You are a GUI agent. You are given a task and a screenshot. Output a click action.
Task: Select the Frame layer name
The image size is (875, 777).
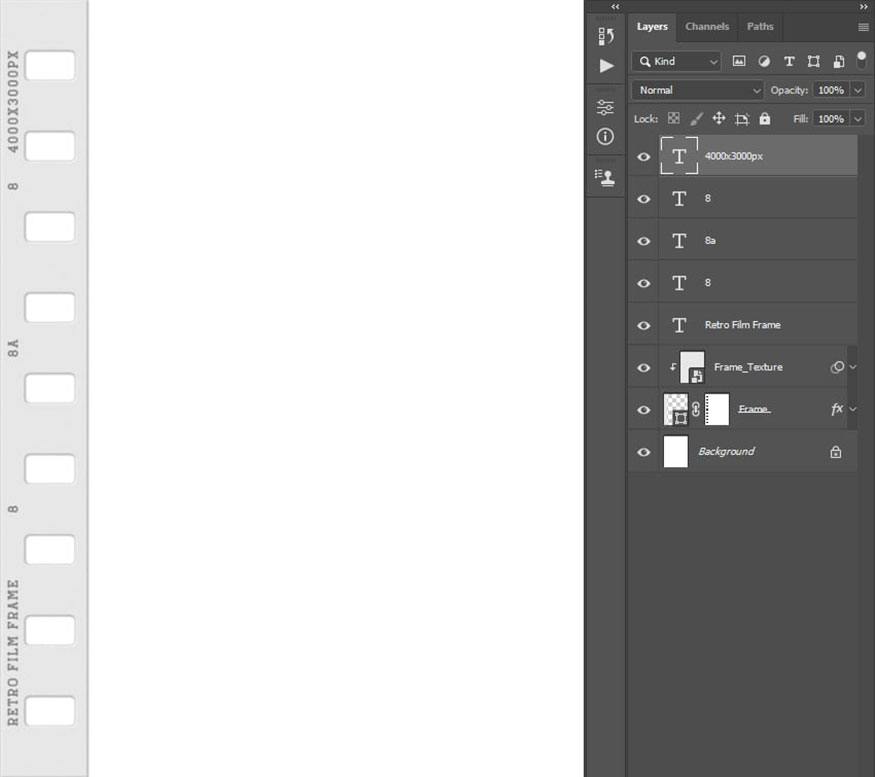pos(754,409)
